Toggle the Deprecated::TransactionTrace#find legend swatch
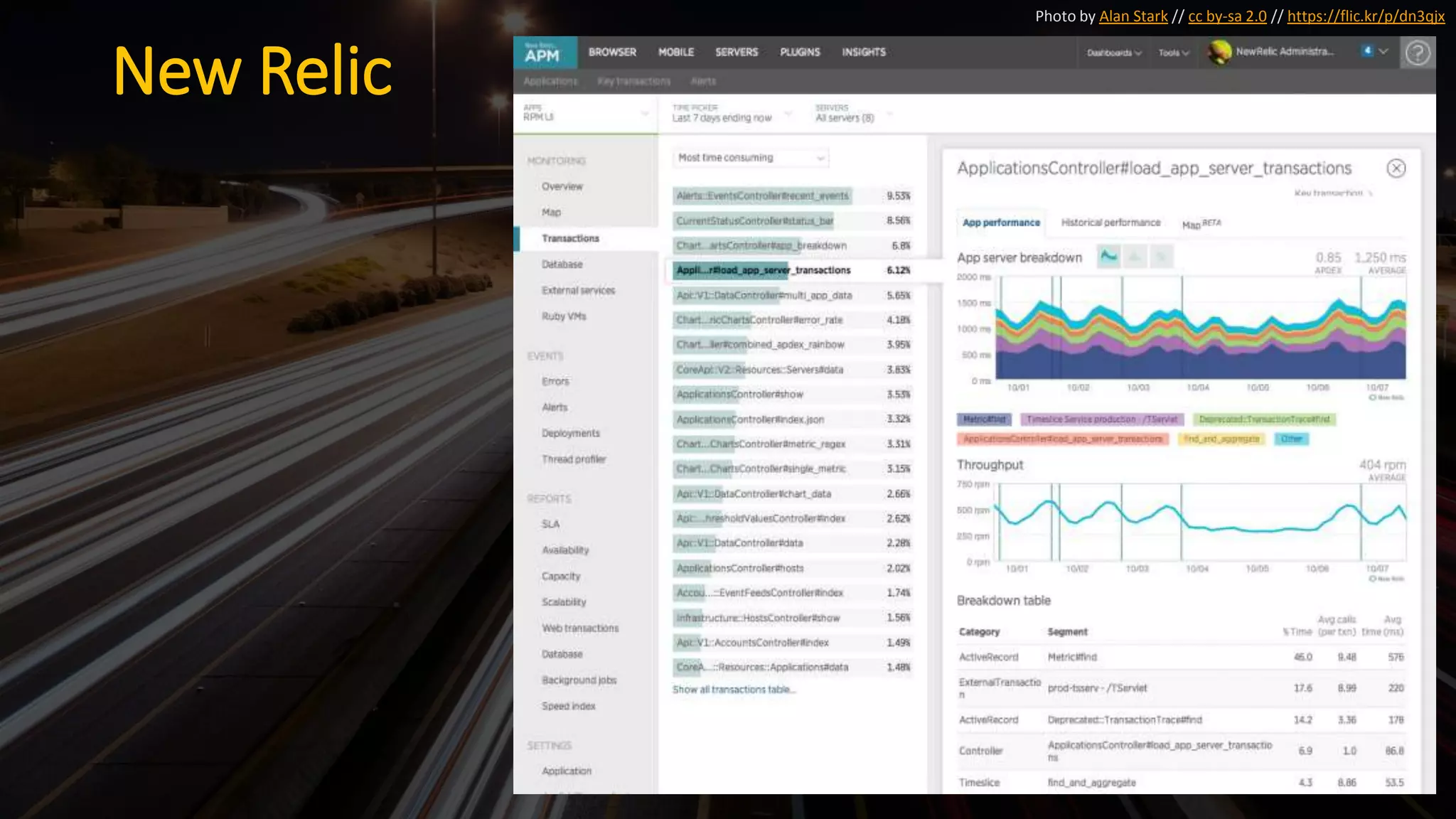This screenshot has width=1456, height=819. pyautogui.click(x=1264, y=419)
